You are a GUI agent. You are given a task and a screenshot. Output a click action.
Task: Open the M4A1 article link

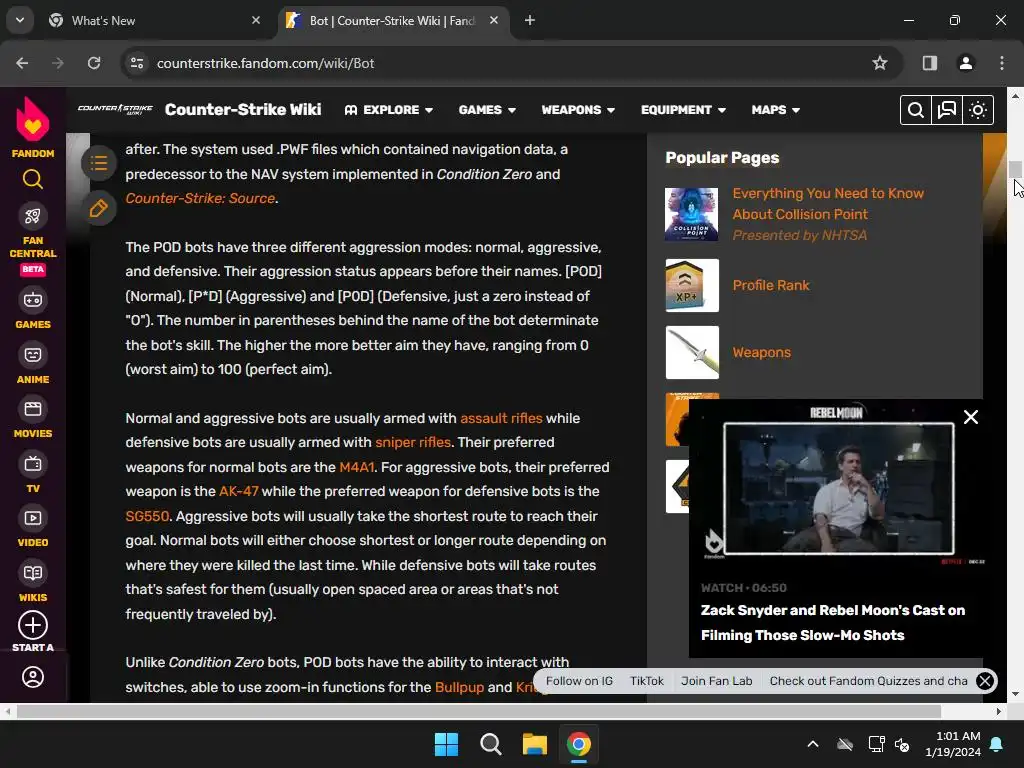(357, 467)
